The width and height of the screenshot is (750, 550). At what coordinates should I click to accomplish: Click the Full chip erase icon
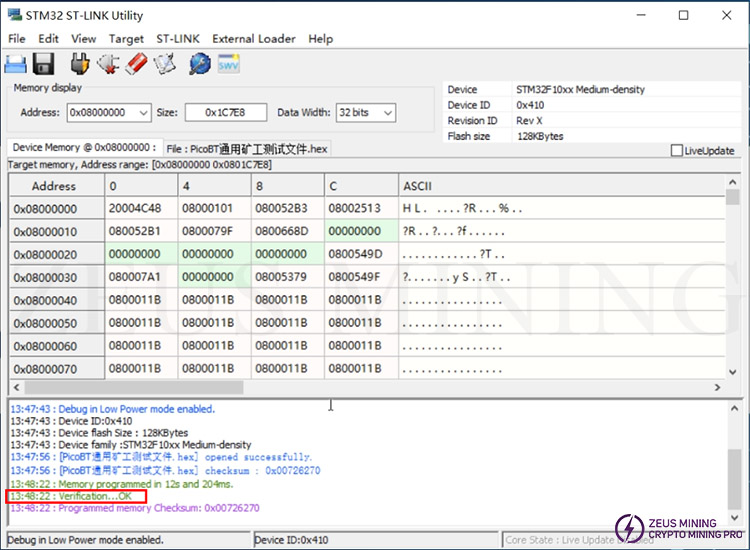click(136, 64)
